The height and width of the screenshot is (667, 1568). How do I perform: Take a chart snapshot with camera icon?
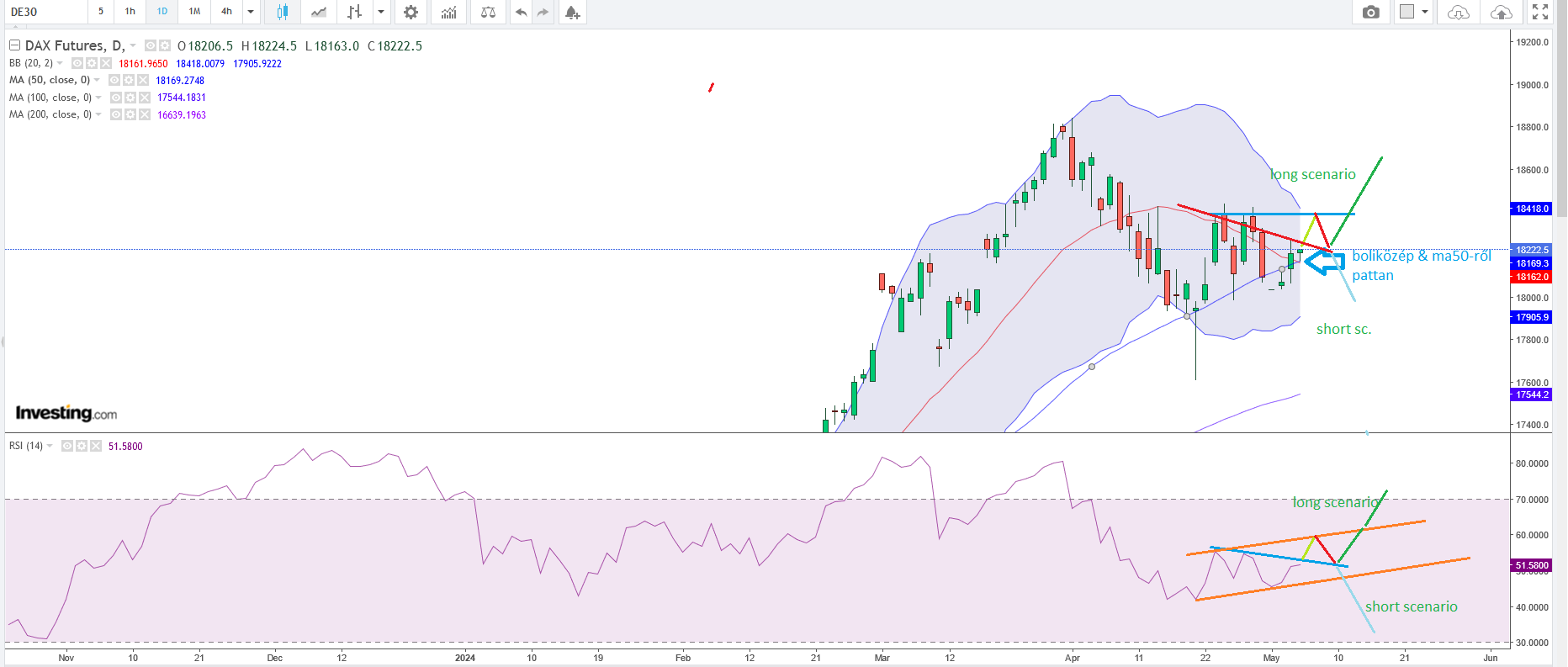[x=1371, y=12]
